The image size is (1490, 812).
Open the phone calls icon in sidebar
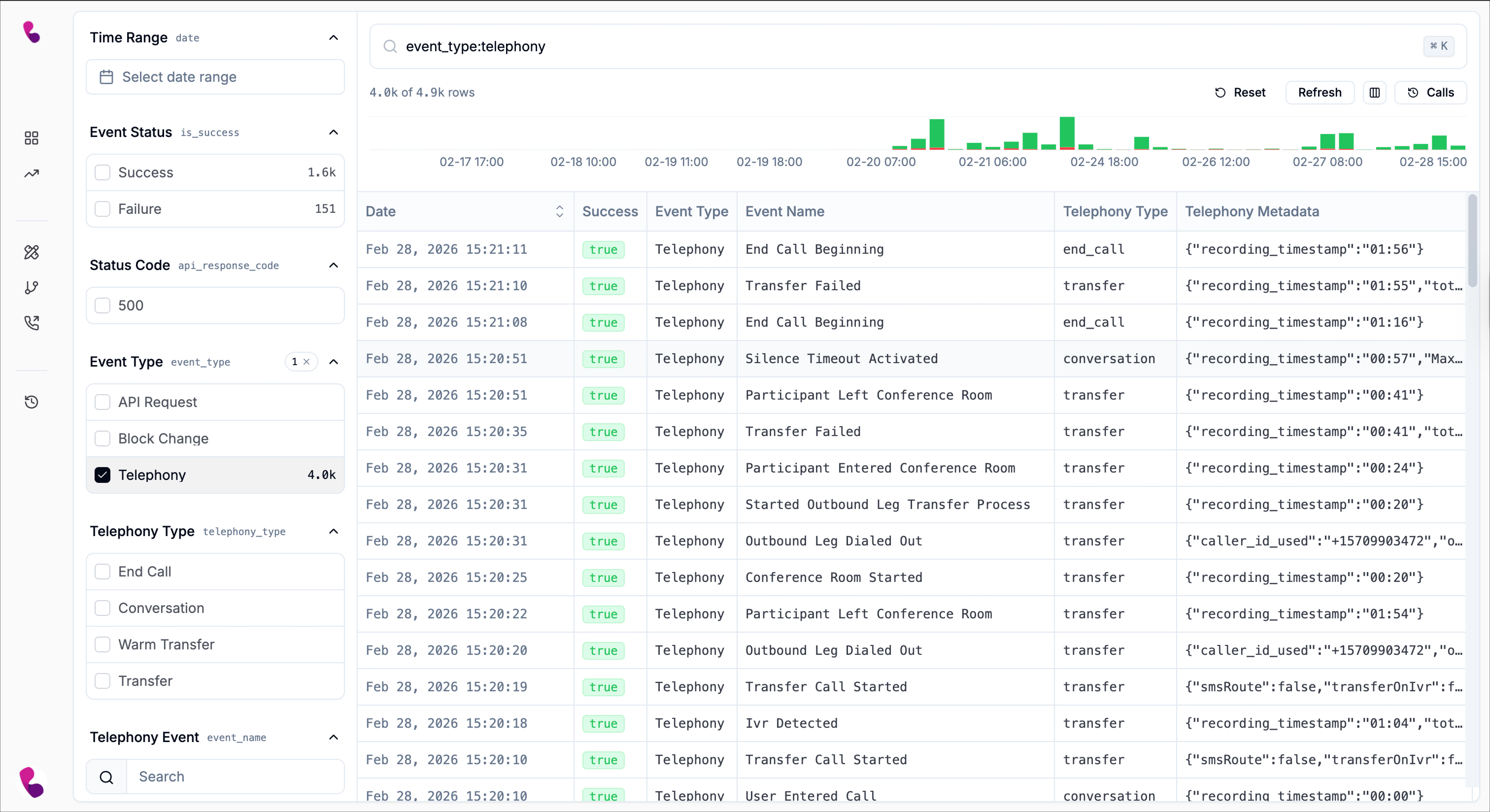coord(31,323)
